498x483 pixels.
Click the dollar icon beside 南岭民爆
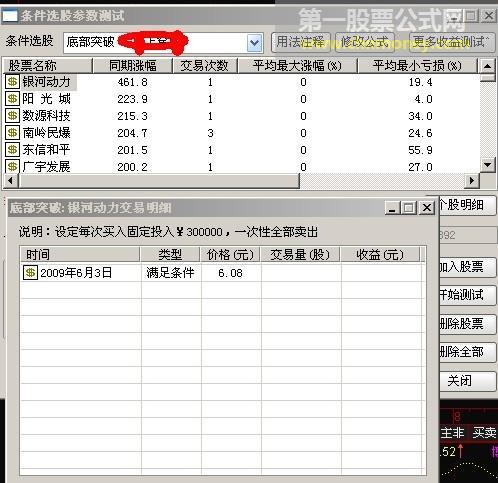coord(12,133)
